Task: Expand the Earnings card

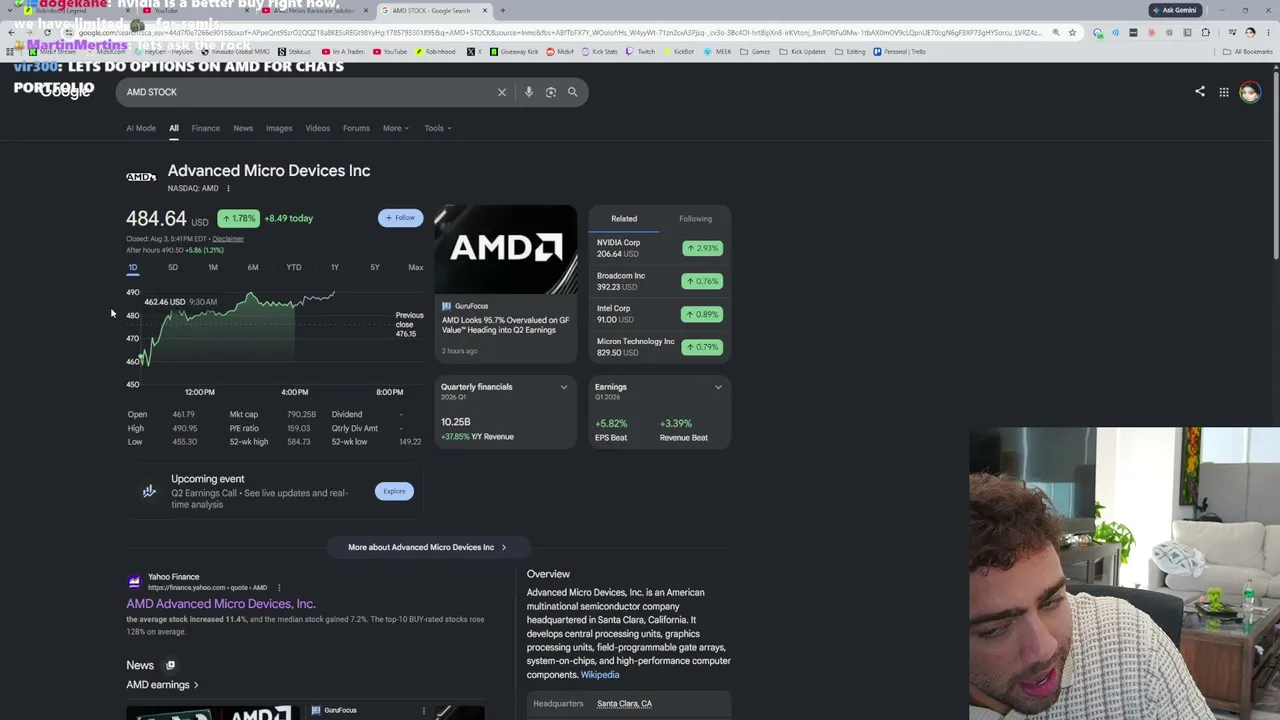Action: [x=718, y=387]
